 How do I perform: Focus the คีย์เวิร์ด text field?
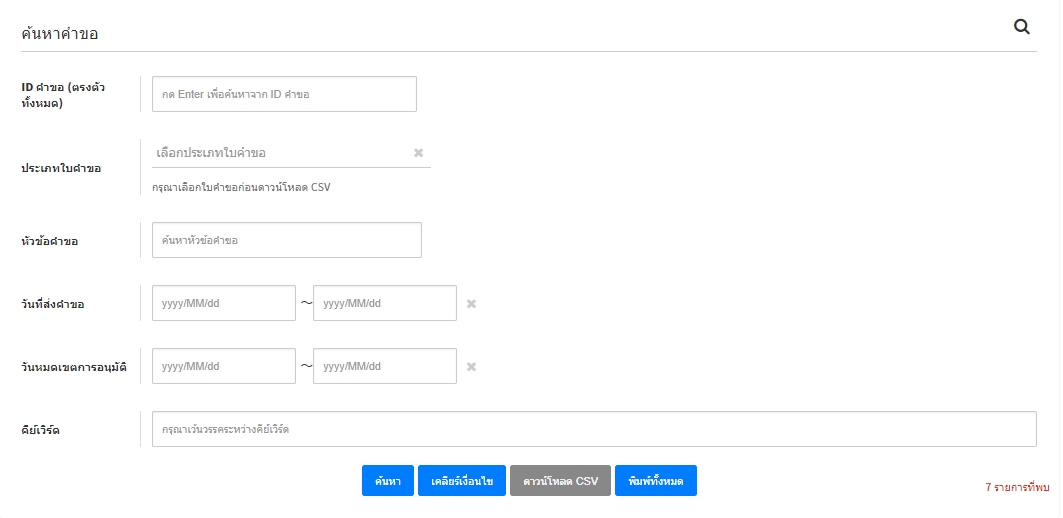pyautogui.click(x=593, y=429)
